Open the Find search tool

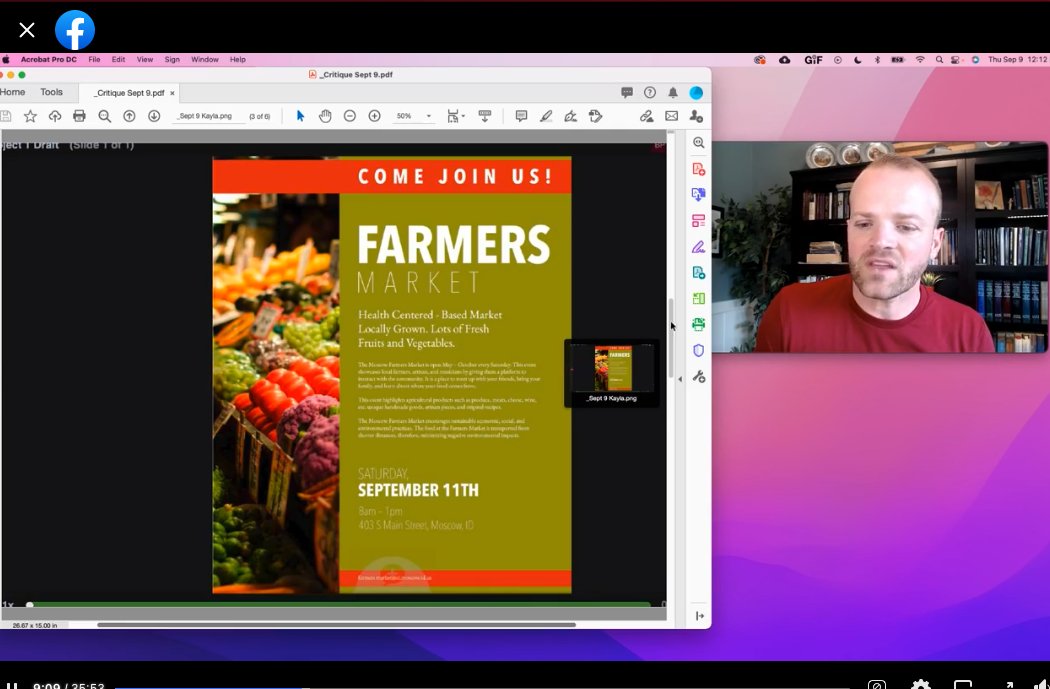point(104,115)
